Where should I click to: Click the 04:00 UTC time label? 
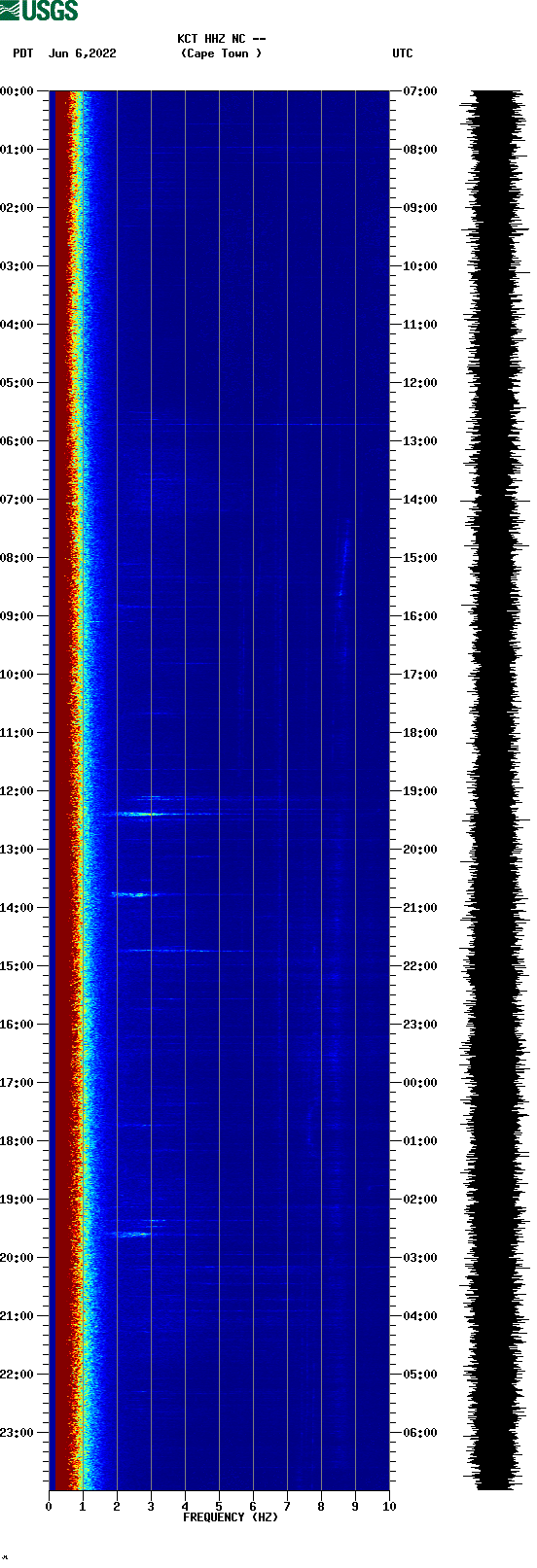click(x=420, y=1316)
